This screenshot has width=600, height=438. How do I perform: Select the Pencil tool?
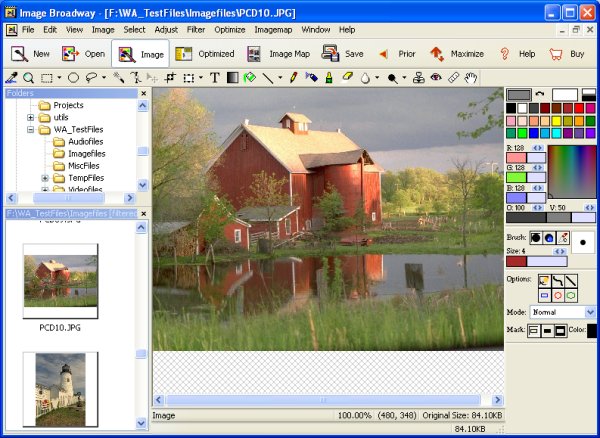(293, 77)
